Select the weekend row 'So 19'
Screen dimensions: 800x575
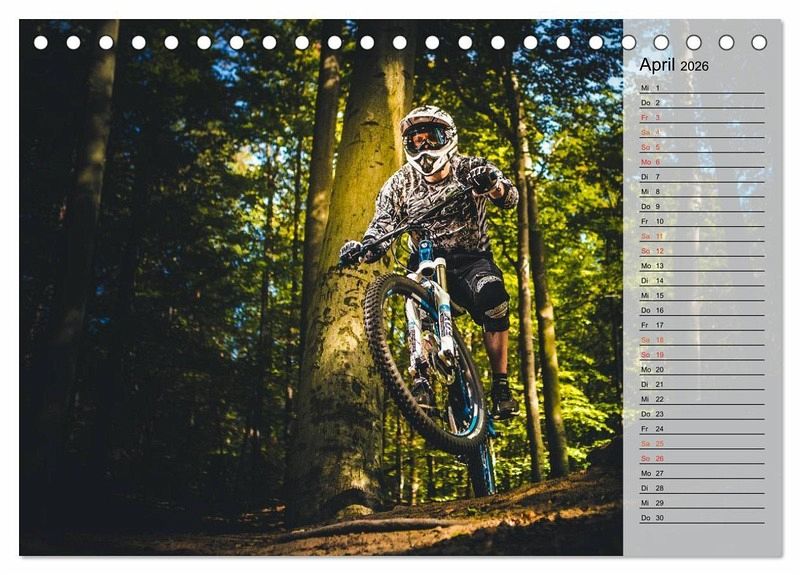pos(702,354)
